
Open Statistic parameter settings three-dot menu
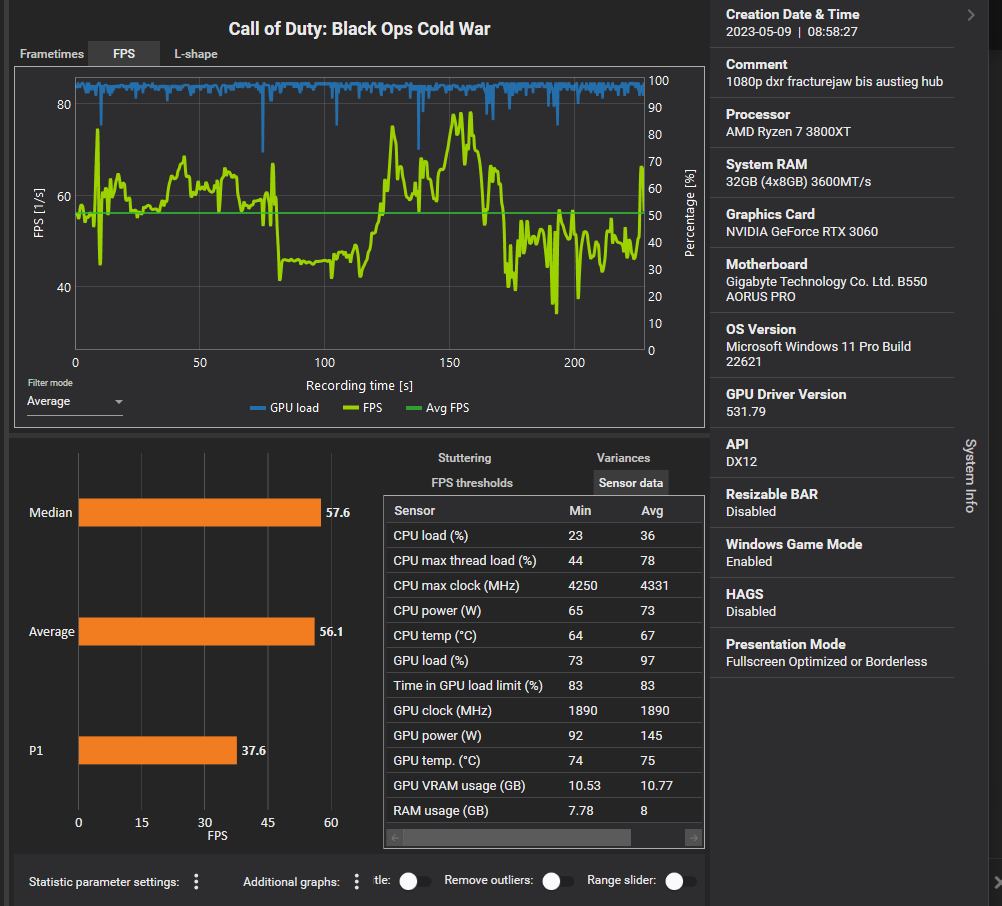[196, 882]
